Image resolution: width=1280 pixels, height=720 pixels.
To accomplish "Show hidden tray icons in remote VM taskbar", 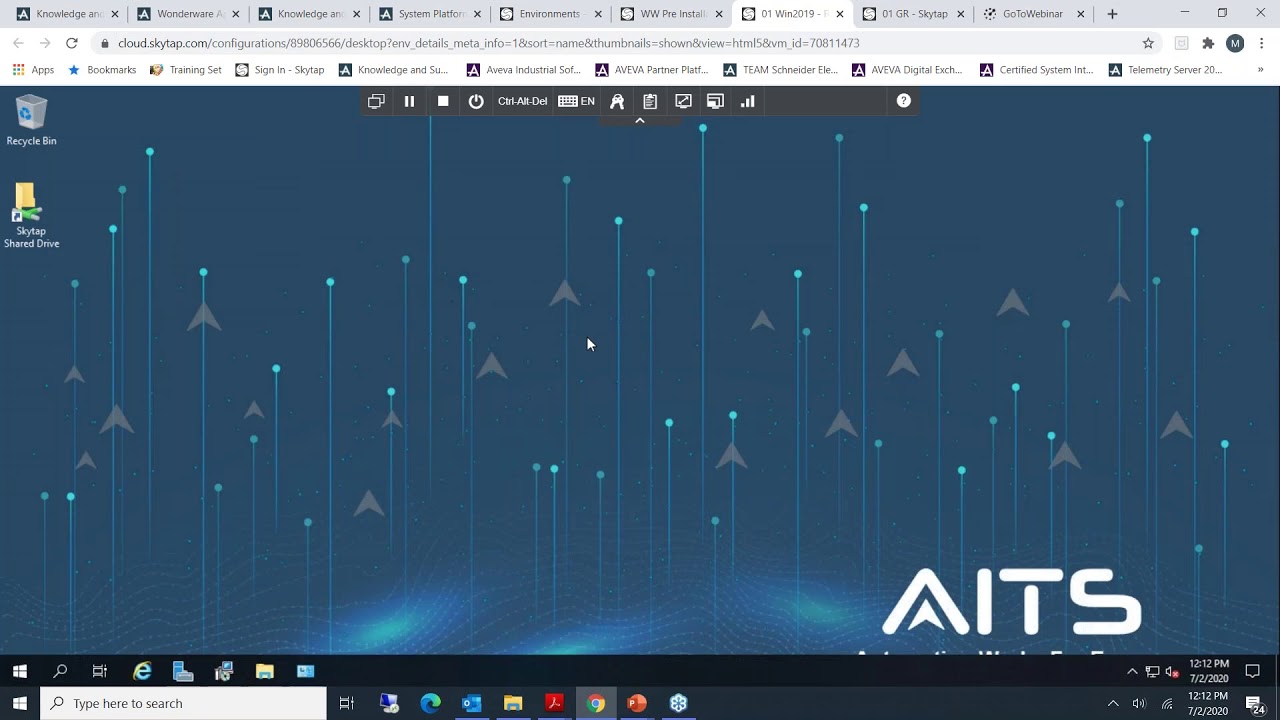I will (x=1132, y=671).
